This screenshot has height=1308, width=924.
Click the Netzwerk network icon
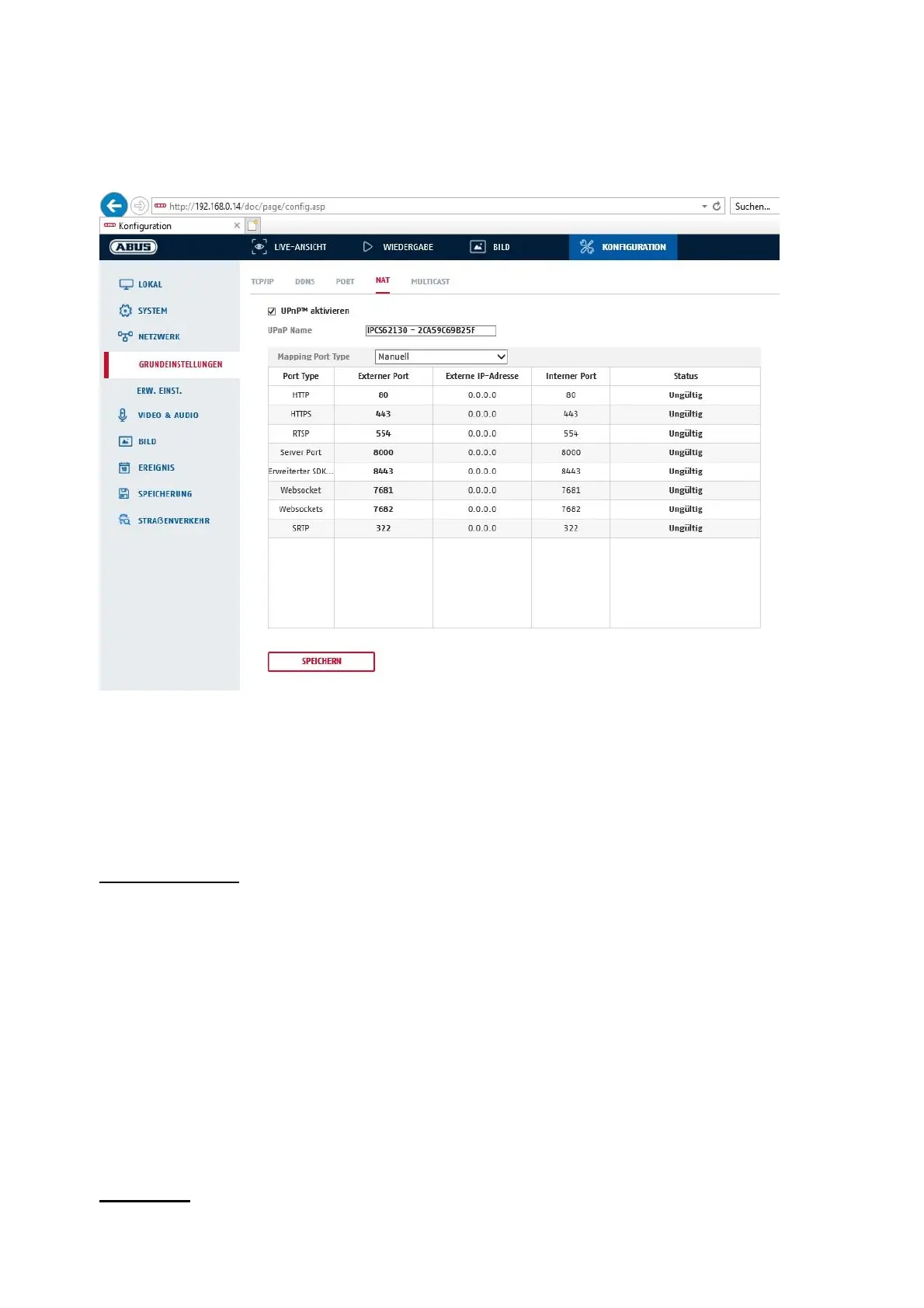125,336
